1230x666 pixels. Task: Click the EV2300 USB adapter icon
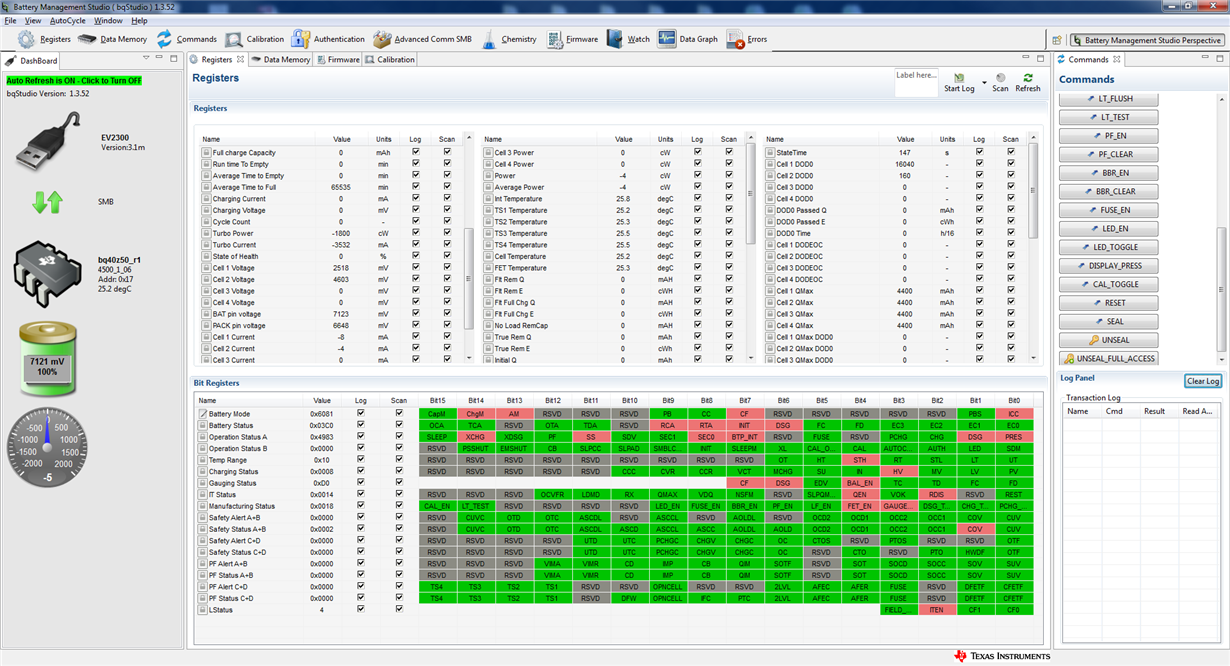click(x=48, y=141)
